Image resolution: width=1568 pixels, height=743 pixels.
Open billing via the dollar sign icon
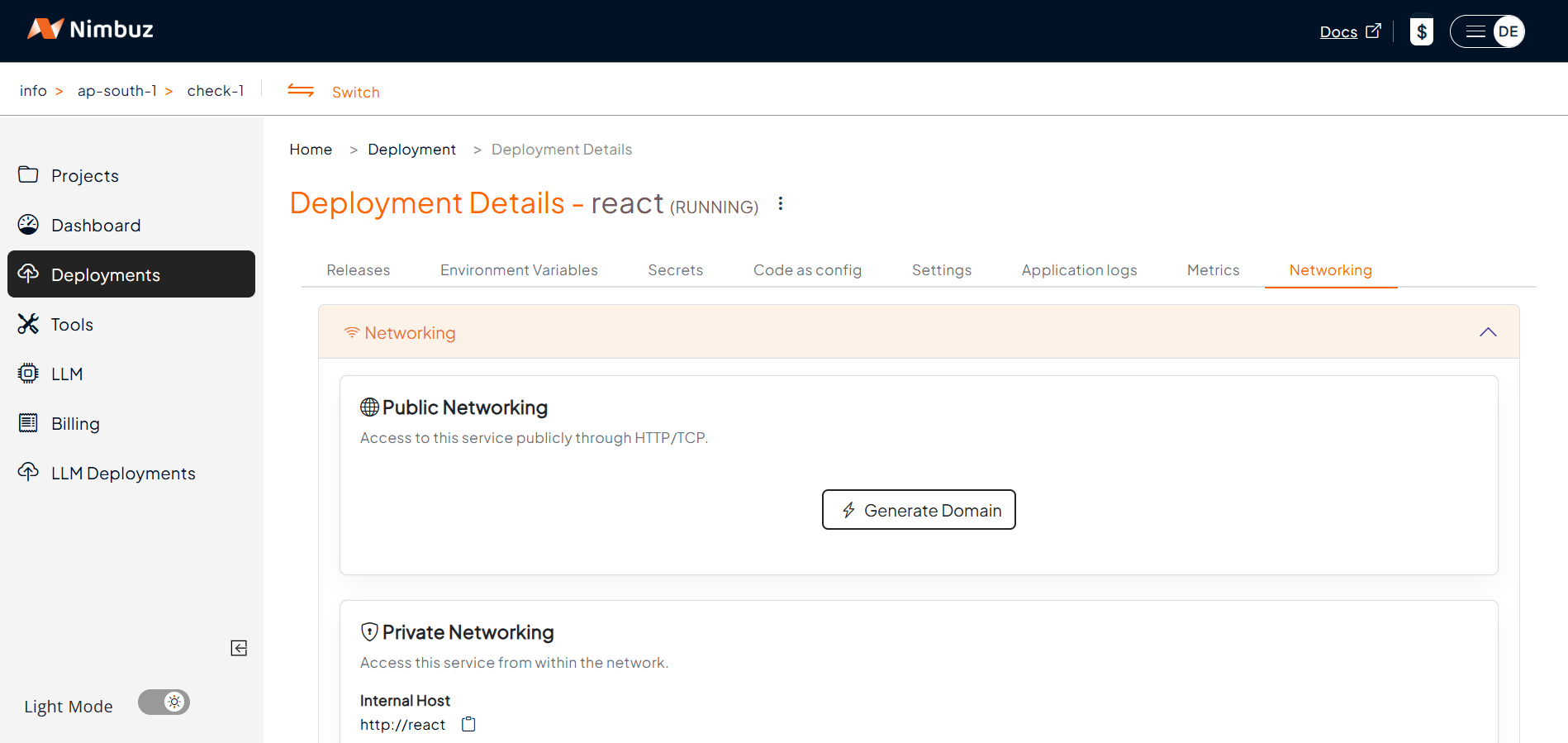pos(1421,31)
